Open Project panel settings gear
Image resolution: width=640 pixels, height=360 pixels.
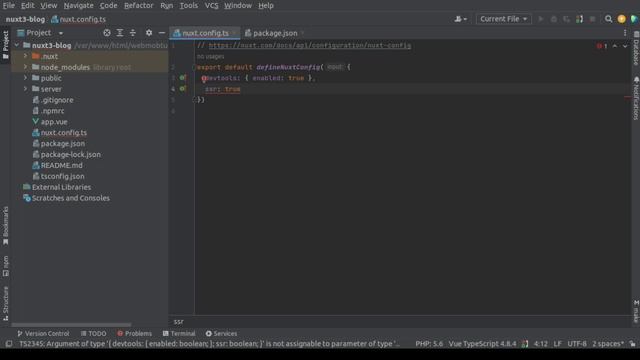point(149,33)
